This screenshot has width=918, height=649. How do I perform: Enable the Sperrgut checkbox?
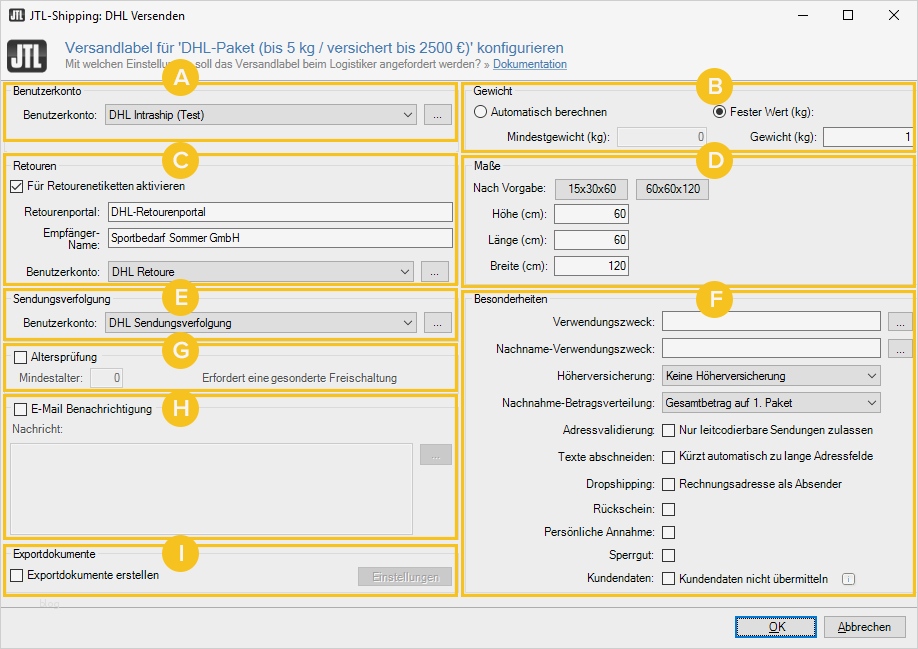click(668, 555)
